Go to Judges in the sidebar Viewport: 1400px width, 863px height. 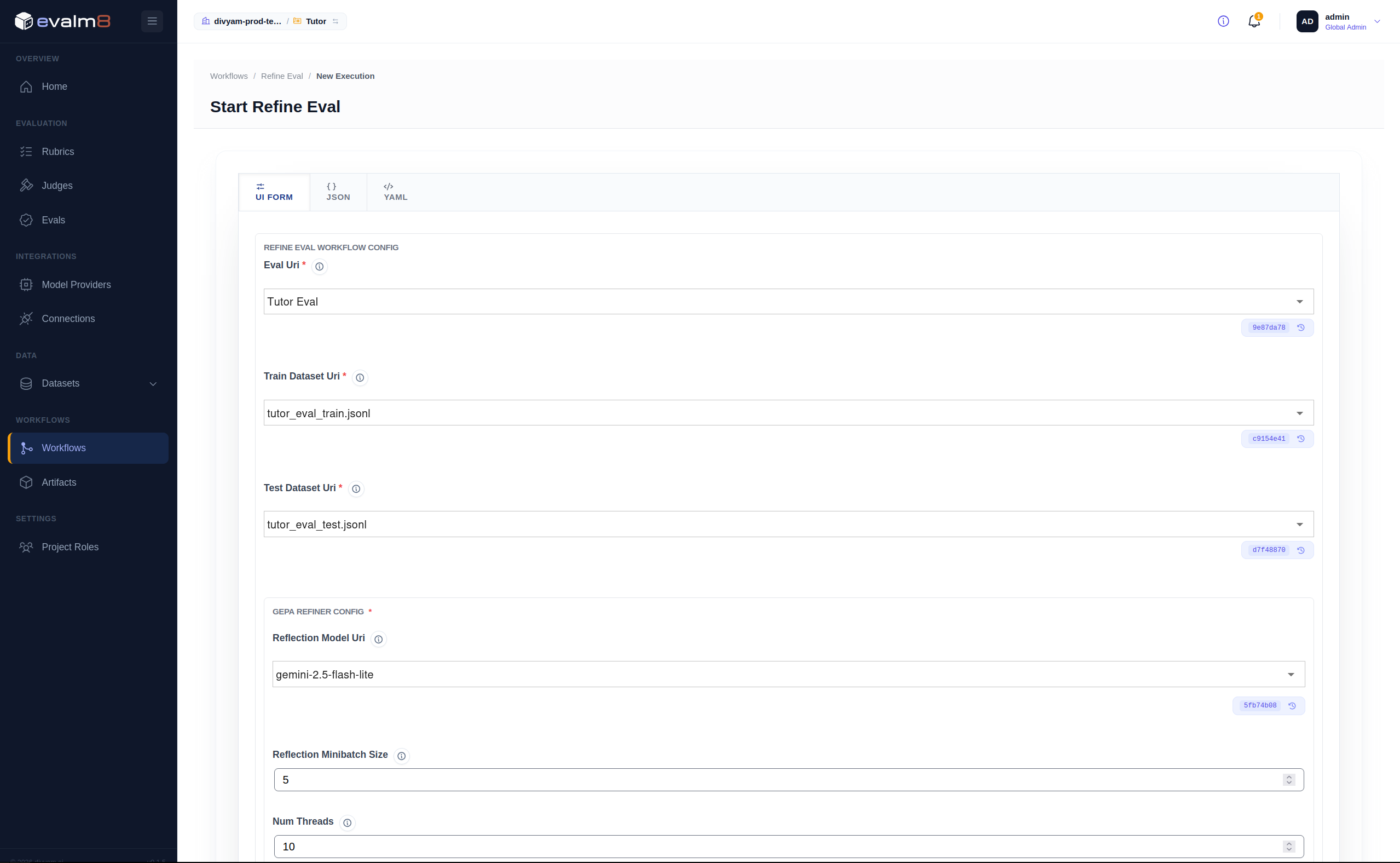(89, 186)
